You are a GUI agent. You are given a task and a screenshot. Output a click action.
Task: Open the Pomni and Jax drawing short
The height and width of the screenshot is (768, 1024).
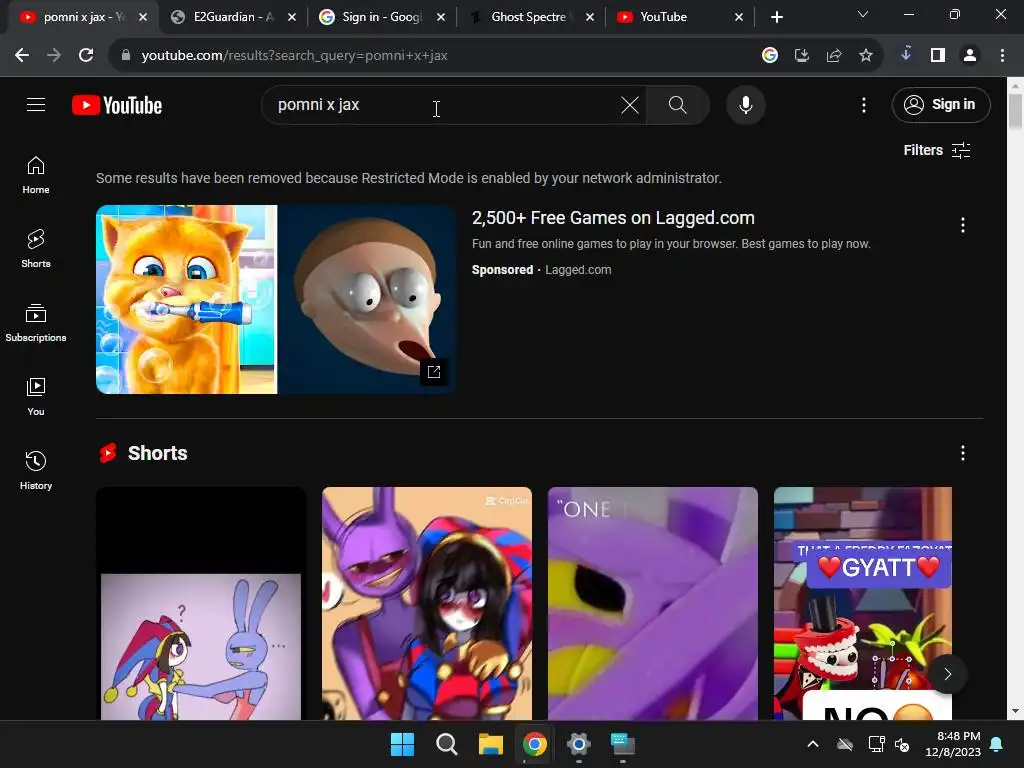point(201,603)
